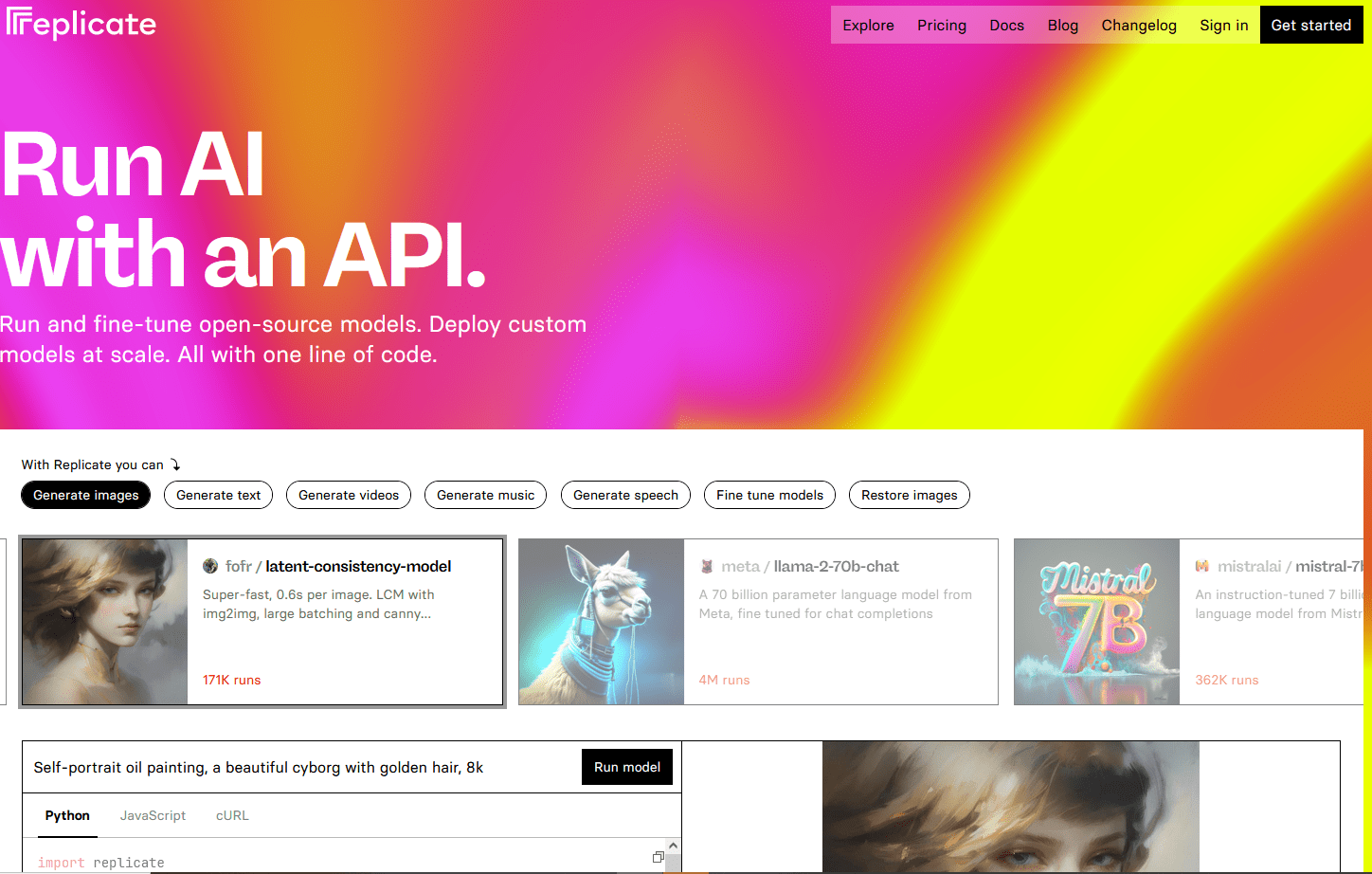
Task: Click the "4M runs" text
Action: click(724, 680)
